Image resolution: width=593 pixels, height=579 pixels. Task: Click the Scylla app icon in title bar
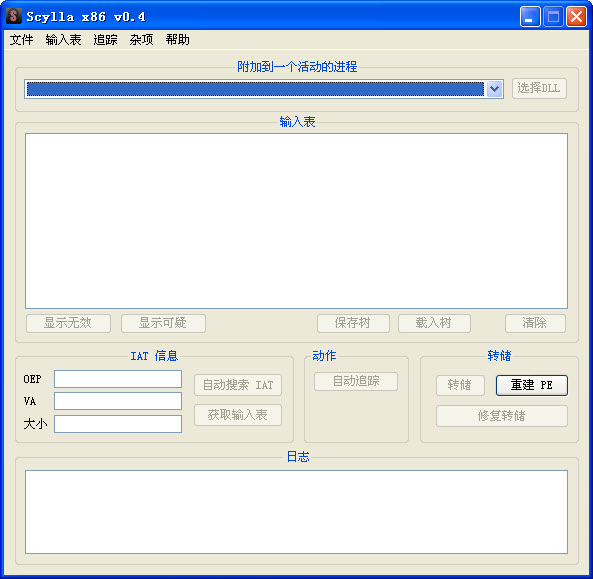coord(14,16)
